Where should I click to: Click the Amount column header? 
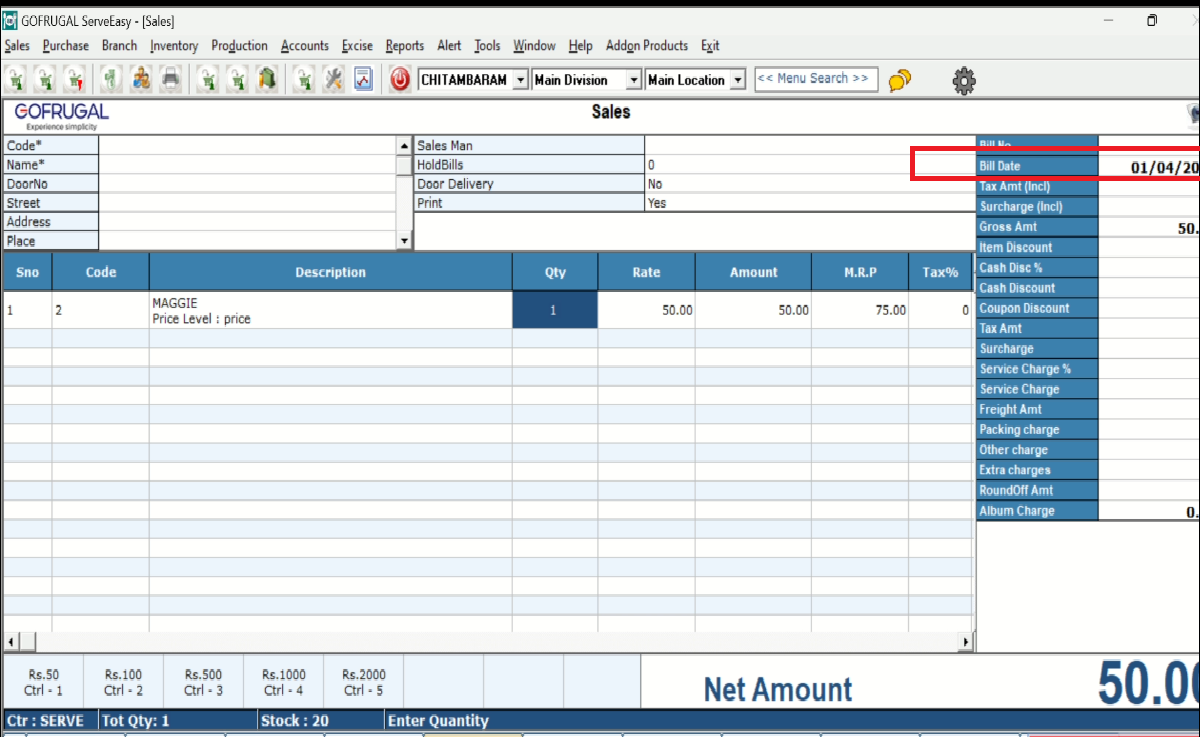[x=753, y=272]
